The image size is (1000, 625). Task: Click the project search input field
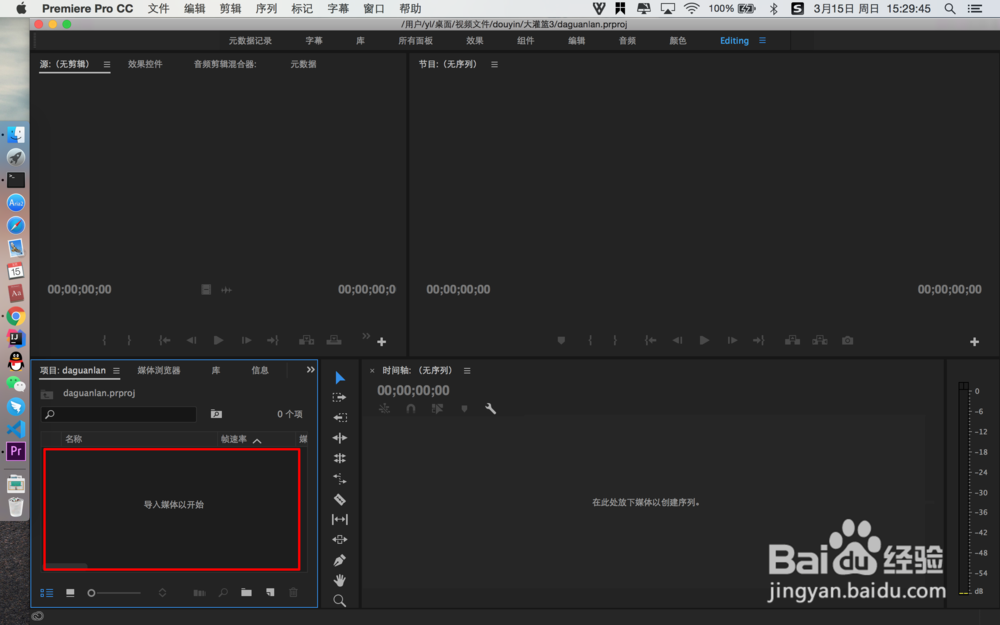[x=119, y=415]
